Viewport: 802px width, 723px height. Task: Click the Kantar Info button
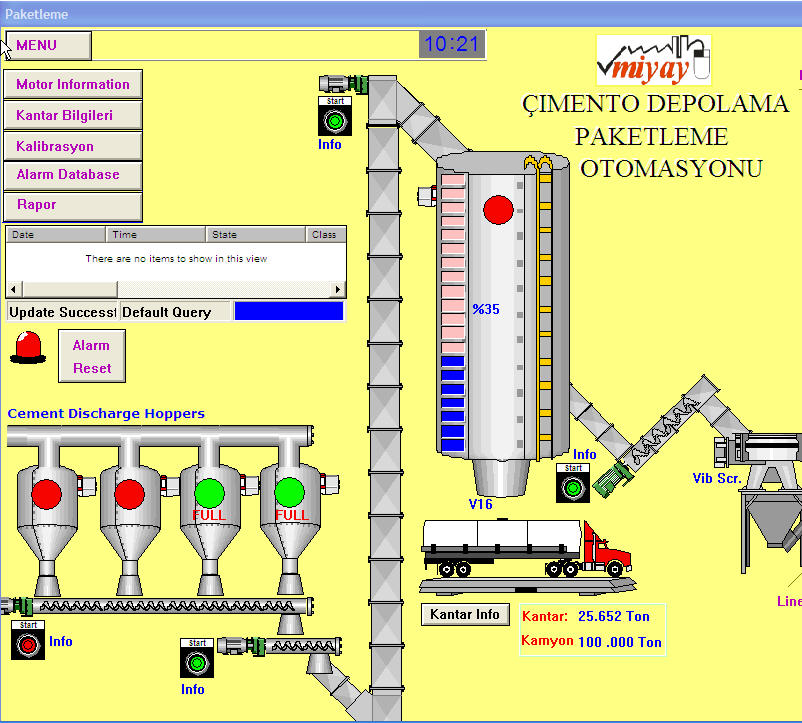tap(465, 614)
